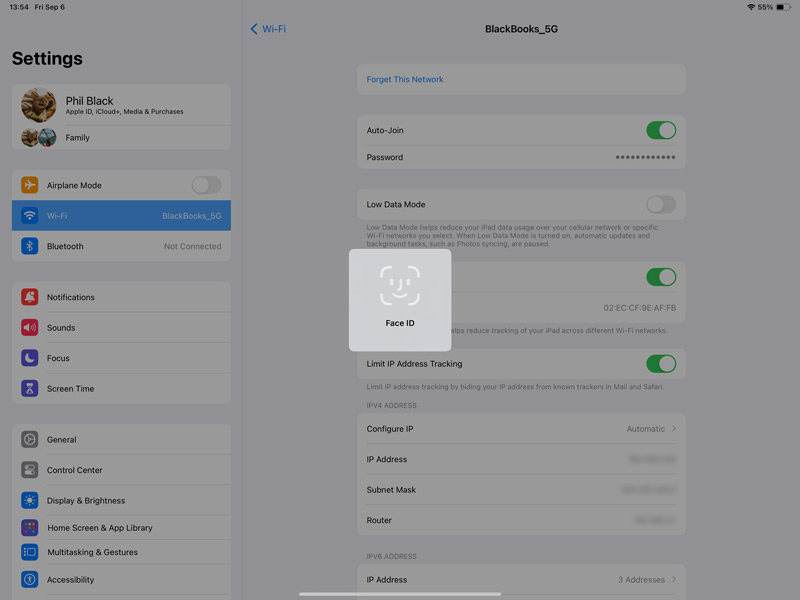Tap the Home Screen & App Library icon
This screenshot has width=800, height=600.
[x=30, y=528]
